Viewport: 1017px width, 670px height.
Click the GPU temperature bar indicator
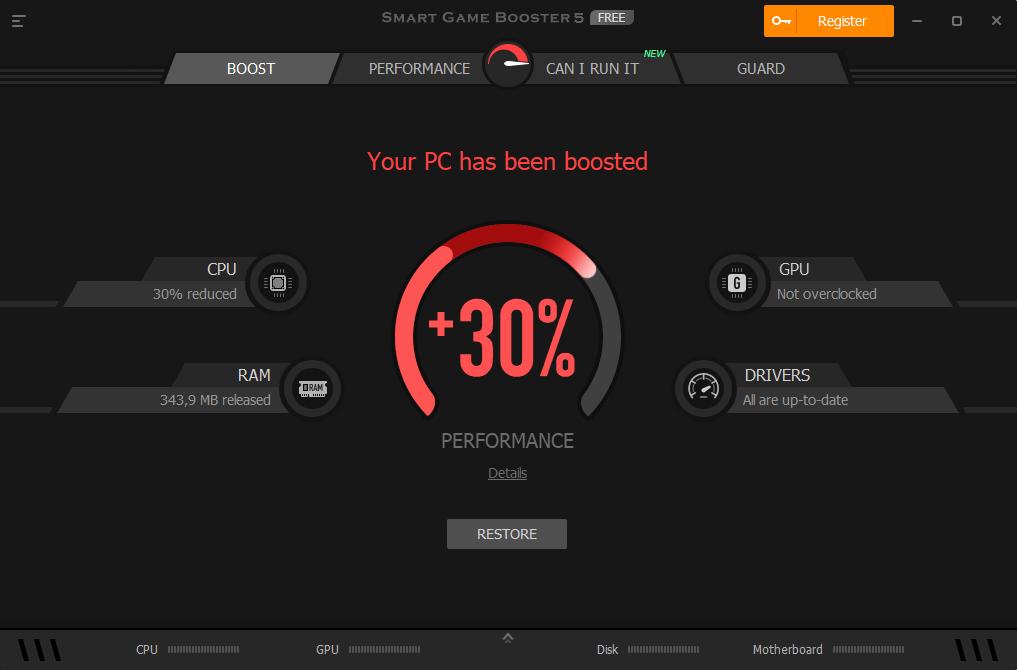(x=384, y=649)
